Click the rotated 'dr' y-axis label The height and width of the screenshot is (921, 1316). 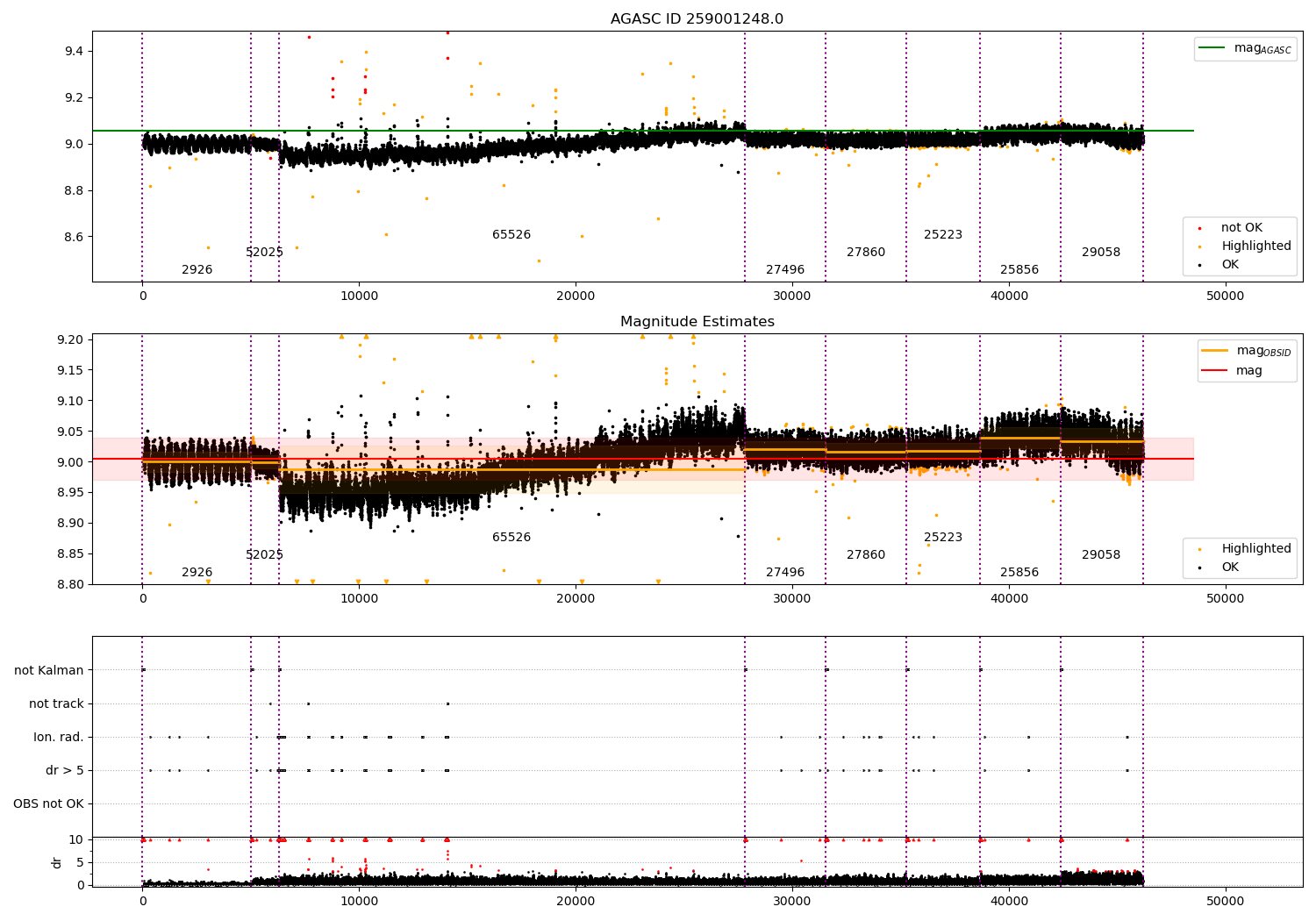click(57, 862)
